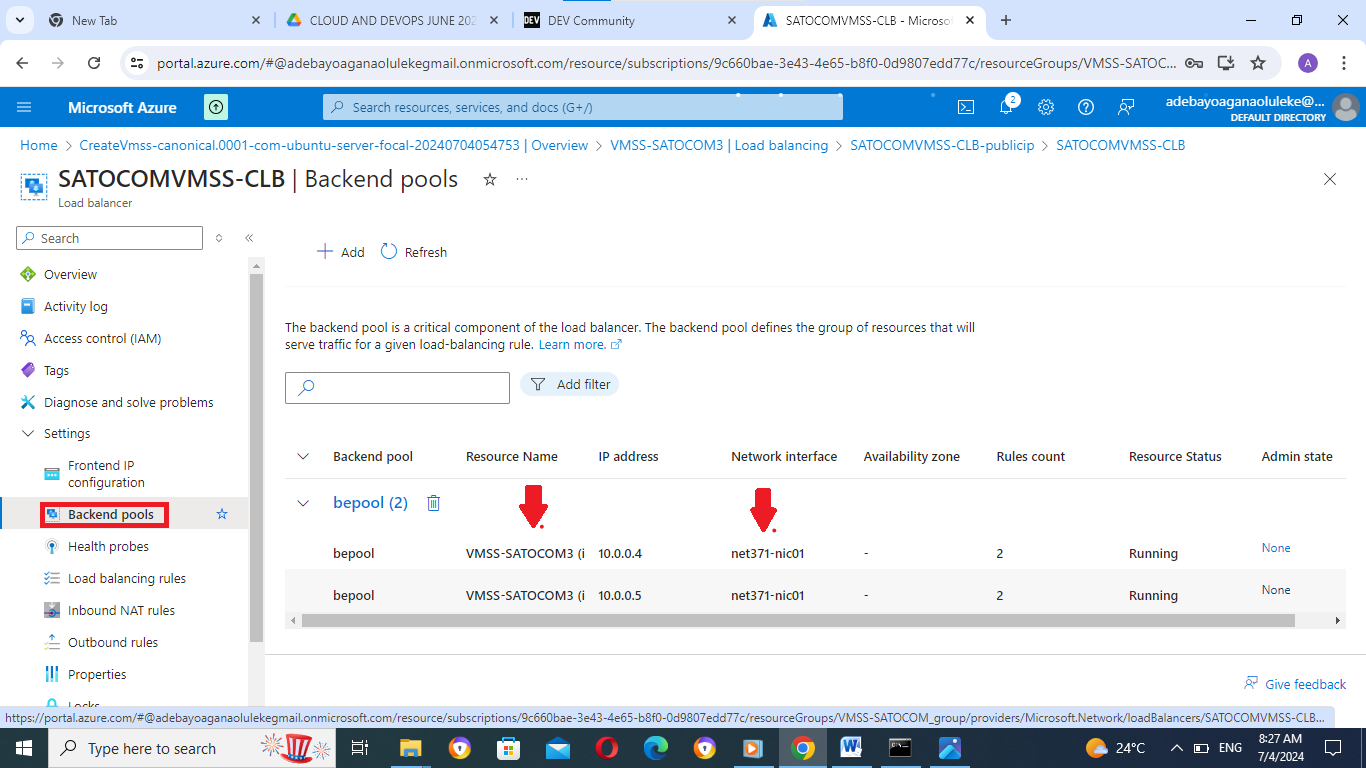Viewport: 1366px width, 768px height.
Task: Show hidden system tray icons
Action: (x=1177, y=748)
